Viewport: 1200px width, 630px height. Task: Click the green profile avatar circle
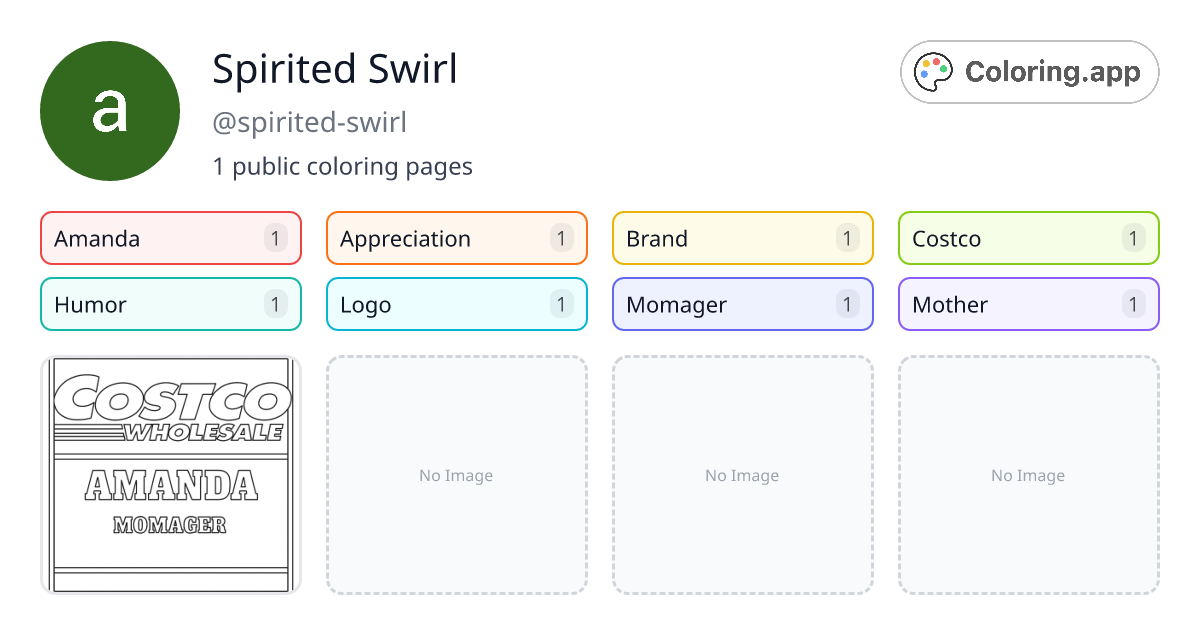tap(110, 111)
